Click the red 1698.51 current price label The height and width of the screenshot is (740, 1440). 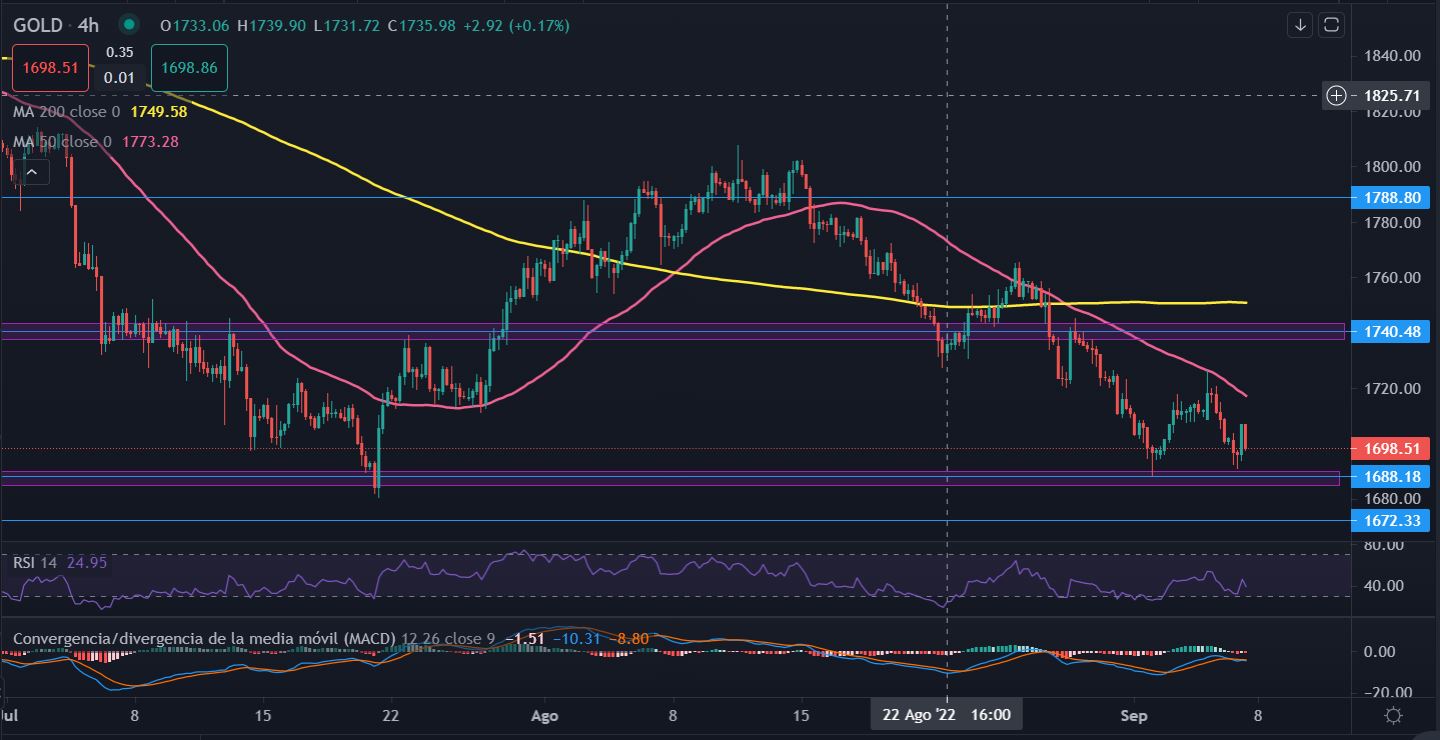[x=1390, y=448]
